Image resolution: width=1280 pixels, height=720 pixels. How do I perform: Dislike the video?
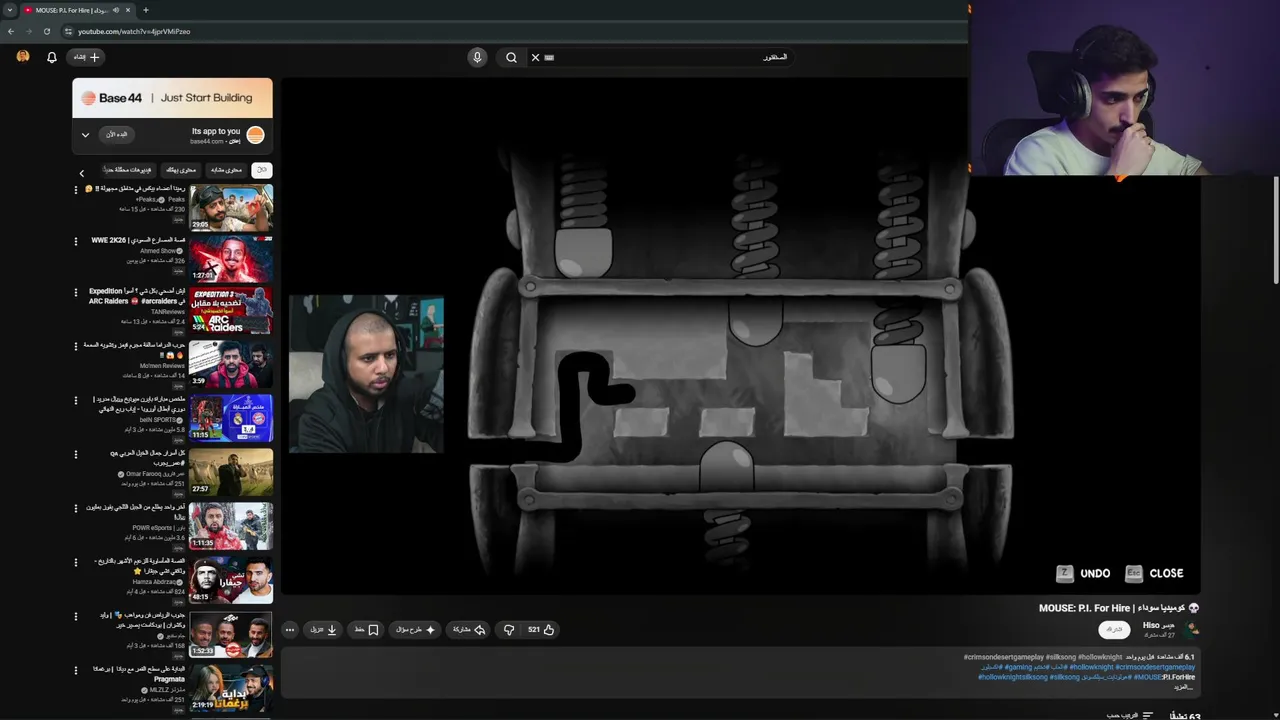(x=509, y=630)
